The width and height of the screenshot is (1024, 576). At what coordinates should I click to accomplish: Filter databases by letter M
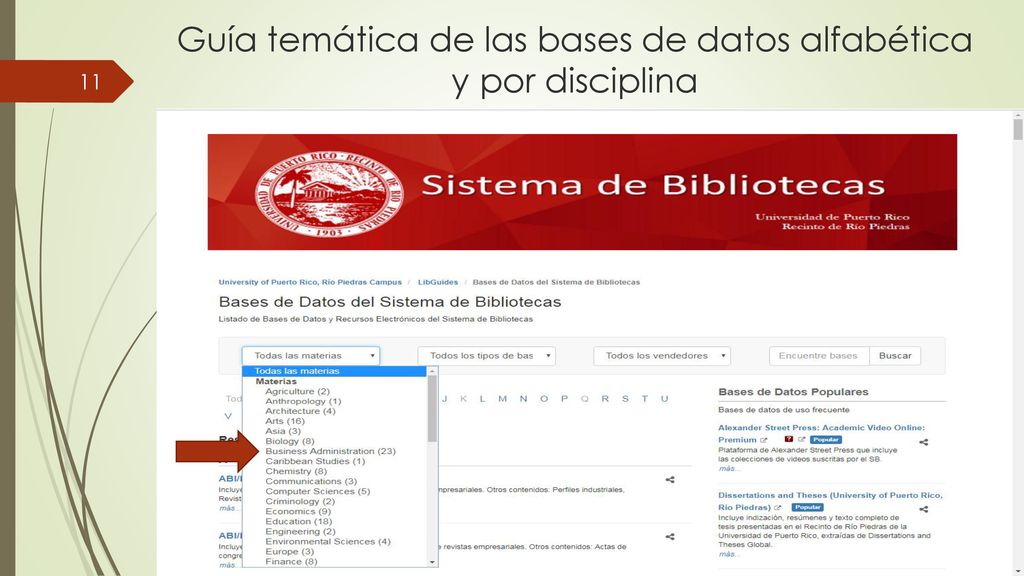coord(502,399)
